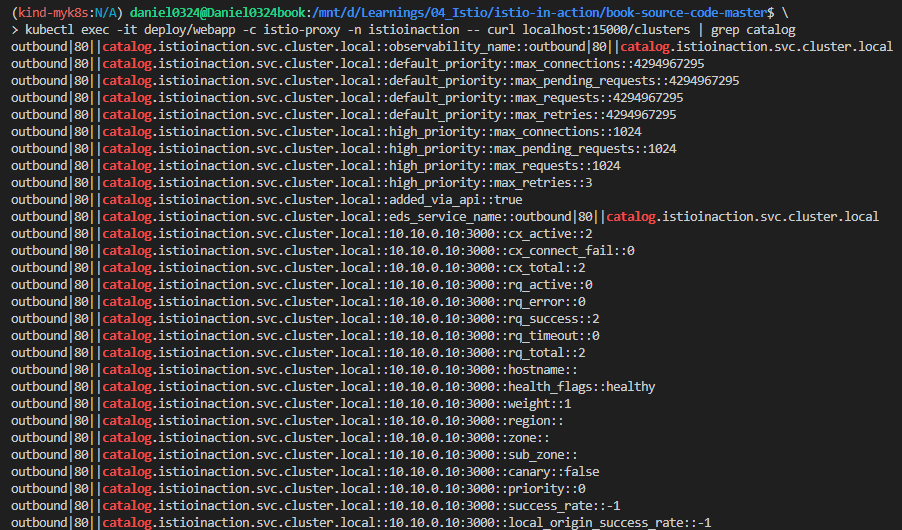Click the eds_service_name output line
This screenshot has height=530, width=902.
(445, 216)
